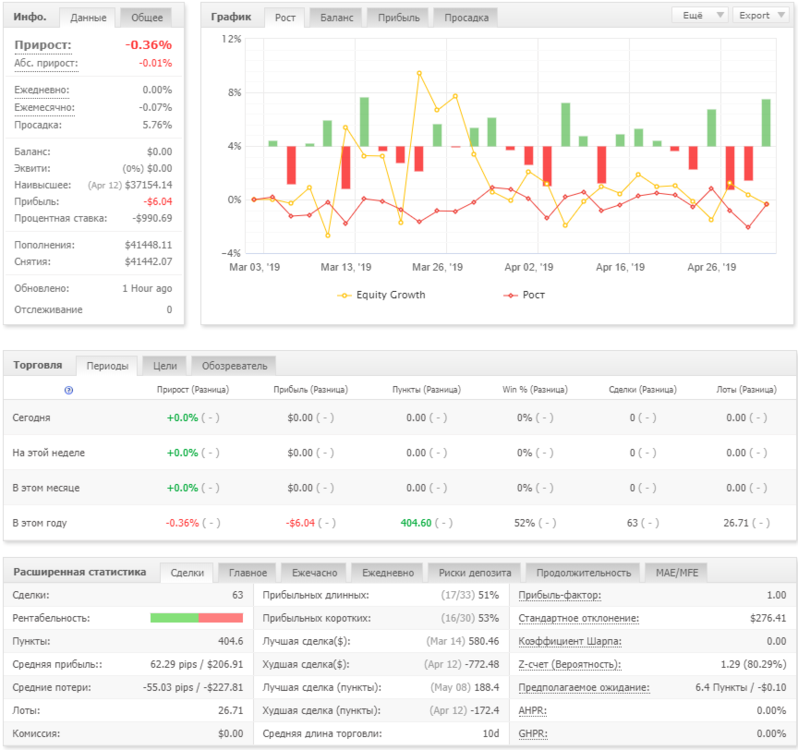Click the Пункты (Разница) column header
Image resolution: width=798 pixels, height=750 pixels.
click(426, 390)
